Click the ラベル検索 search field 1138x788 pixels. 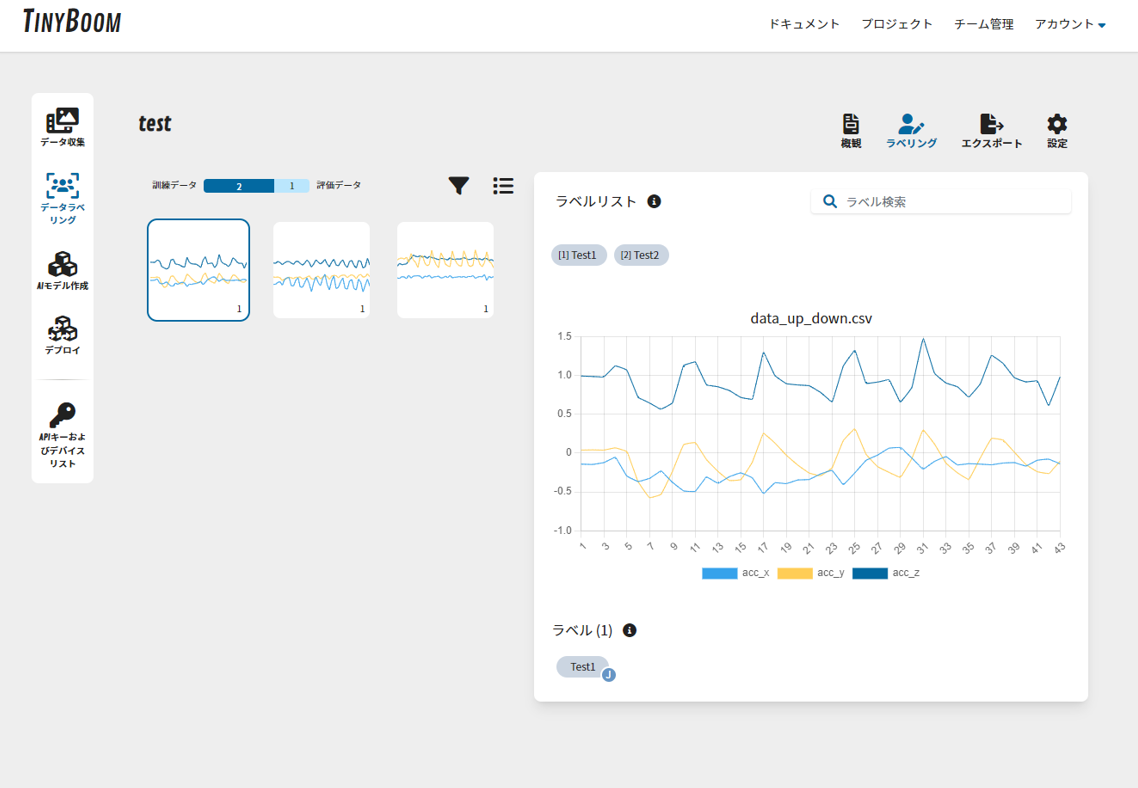941,202
